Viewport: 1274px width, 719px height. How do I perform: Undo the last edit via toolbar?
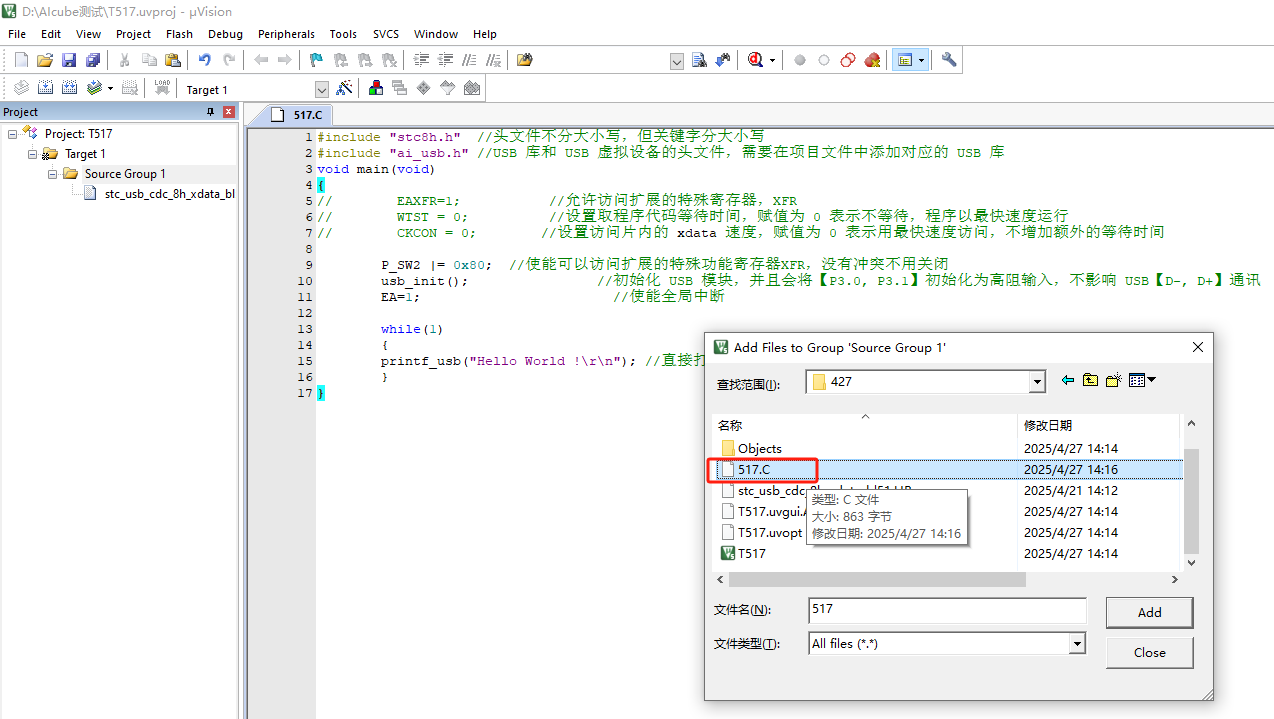pos(204,60)
